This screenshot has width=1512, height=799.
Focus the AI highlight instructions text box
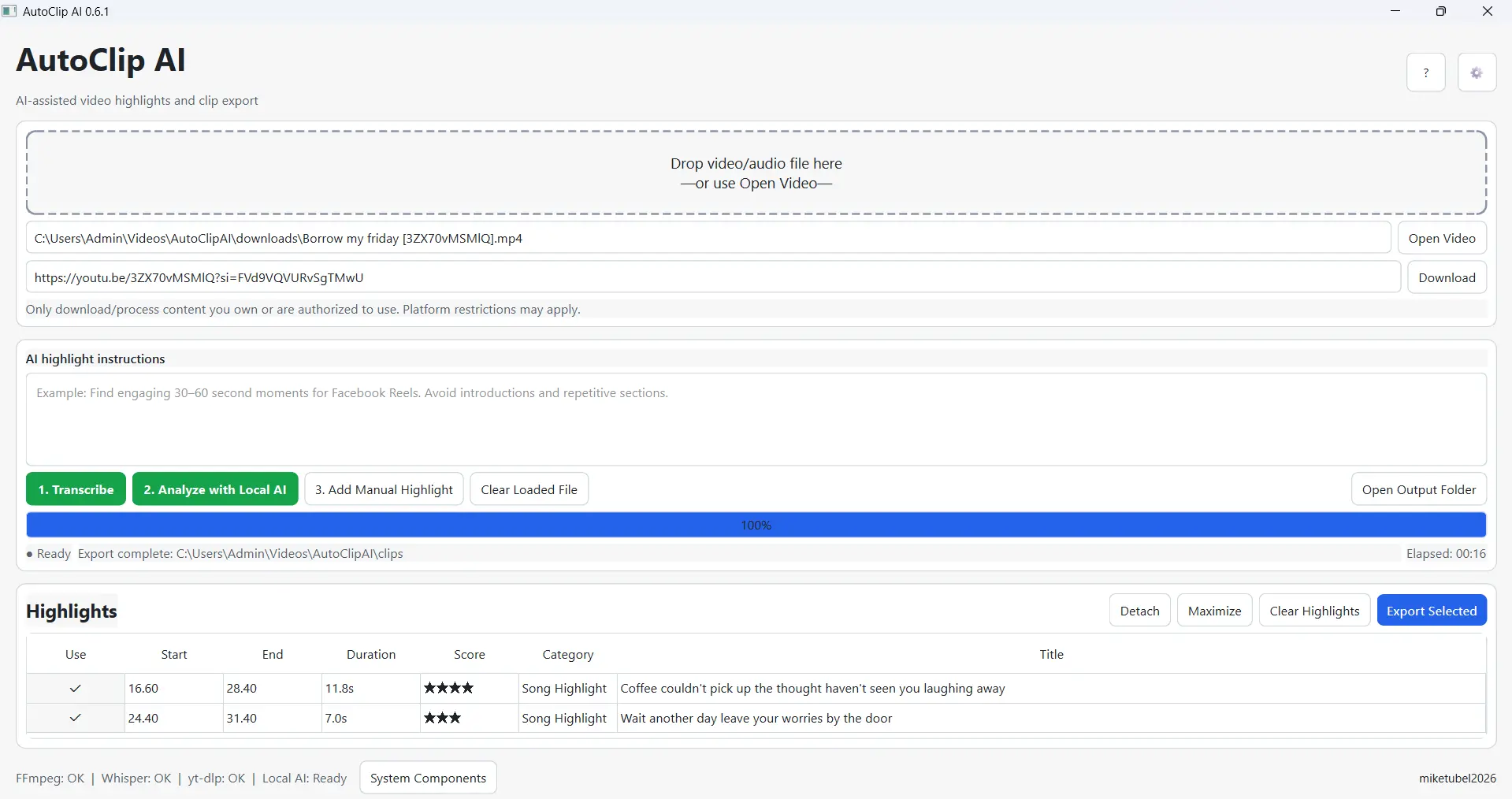[x=756, y=419]
